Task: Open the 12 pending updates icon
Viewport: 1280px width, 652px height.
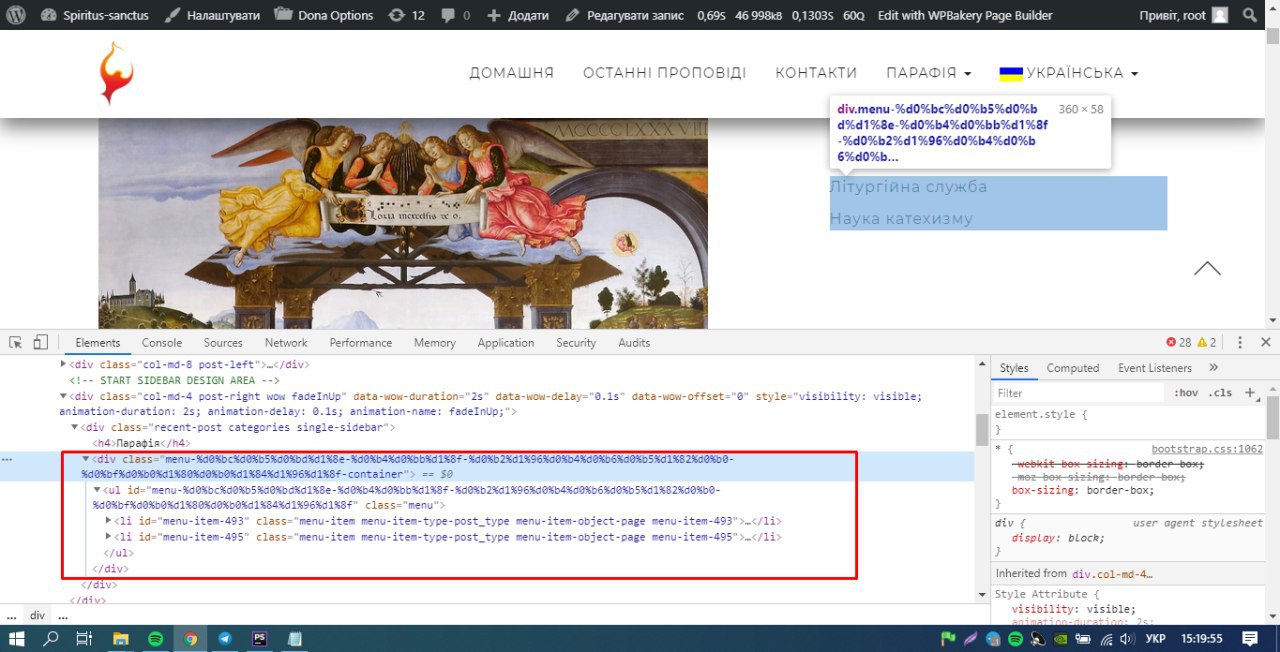Action: tap(406, 15)
